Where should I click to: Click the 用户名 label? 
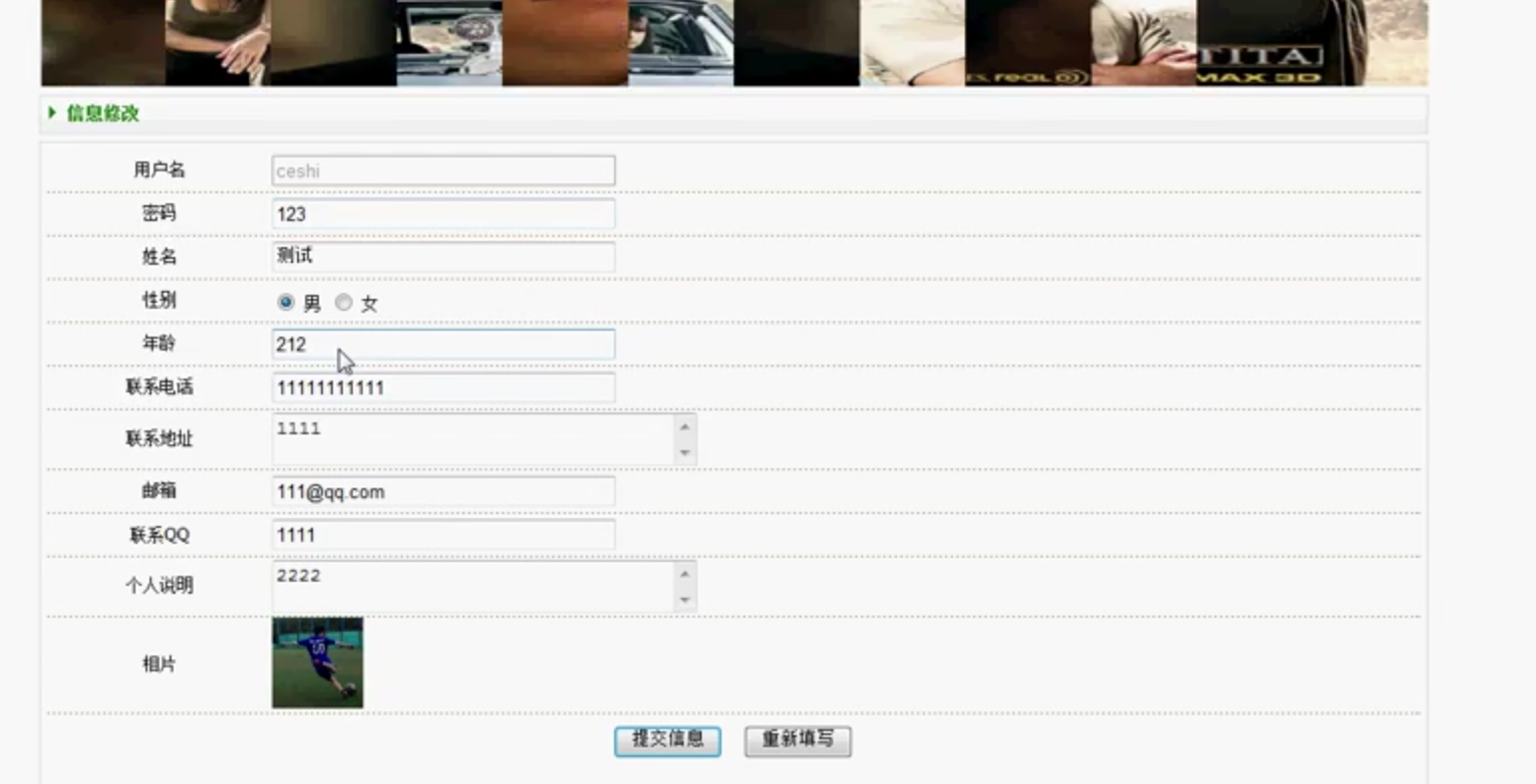pyautogui.click(x=159, y=170)
